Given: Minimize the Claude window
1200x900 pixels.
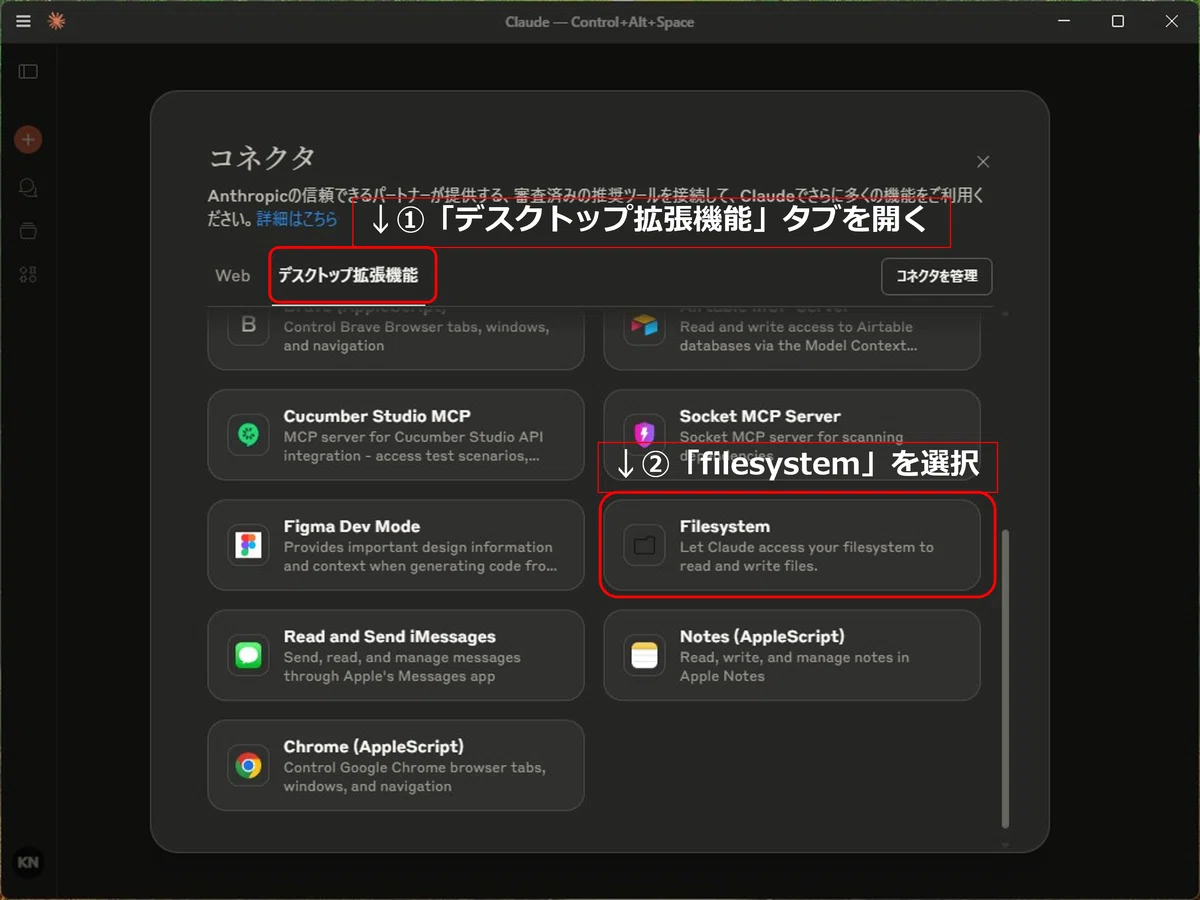Looking at the screenshot, I should coord(1063,22).
